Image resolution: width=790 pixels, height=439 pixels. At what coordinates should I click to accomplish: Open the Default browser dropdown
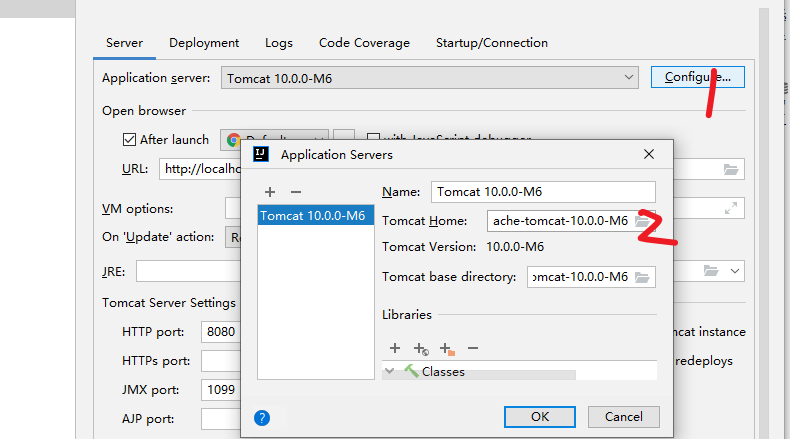[x=274, y=140]
